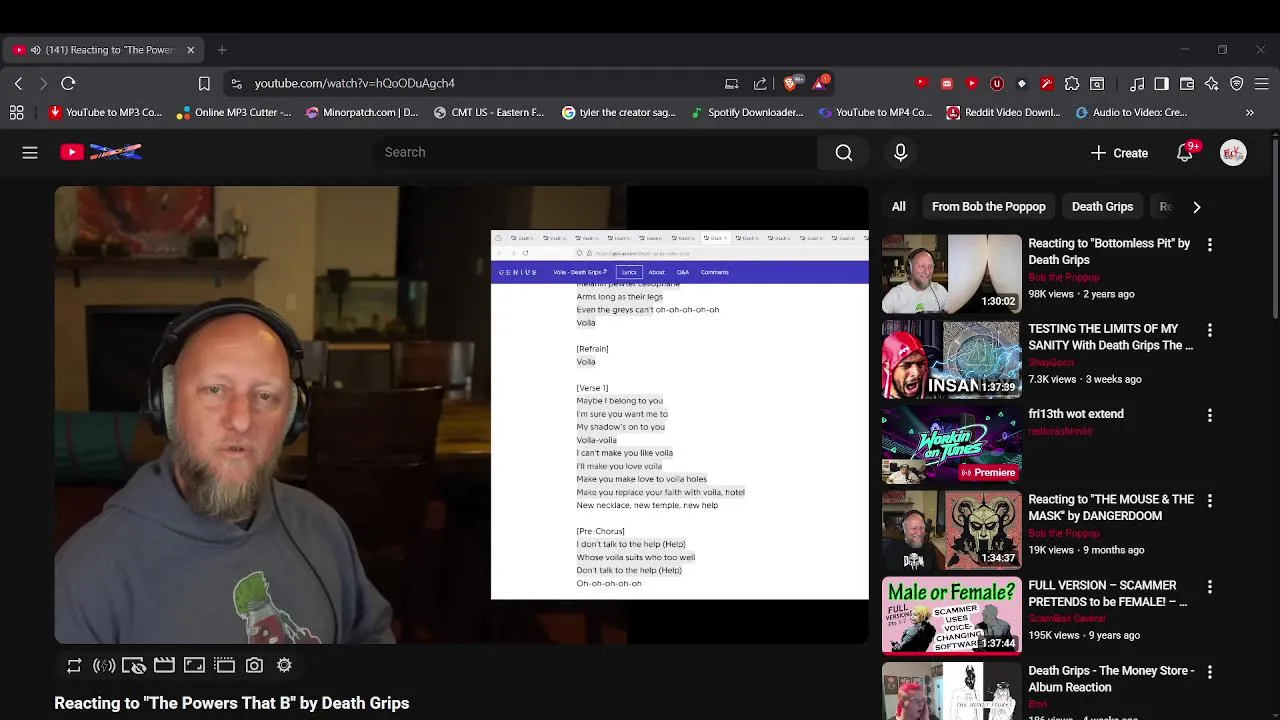Reload the page with refresh icon

[68, 83]
